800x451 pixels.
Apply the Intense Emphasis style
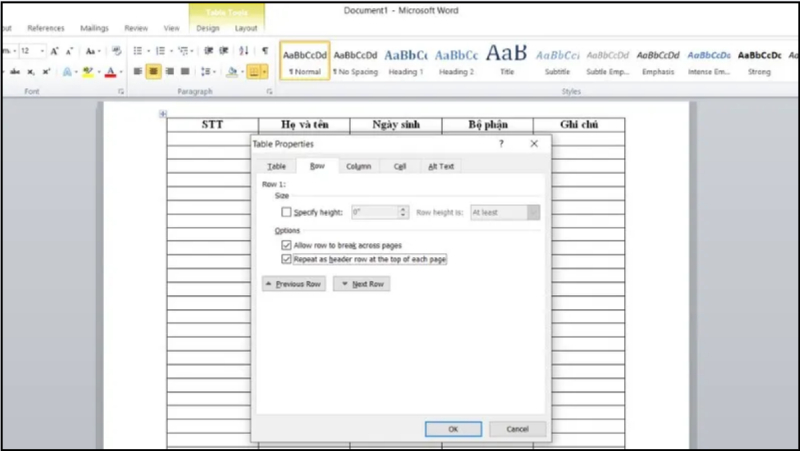click(709, 61)
